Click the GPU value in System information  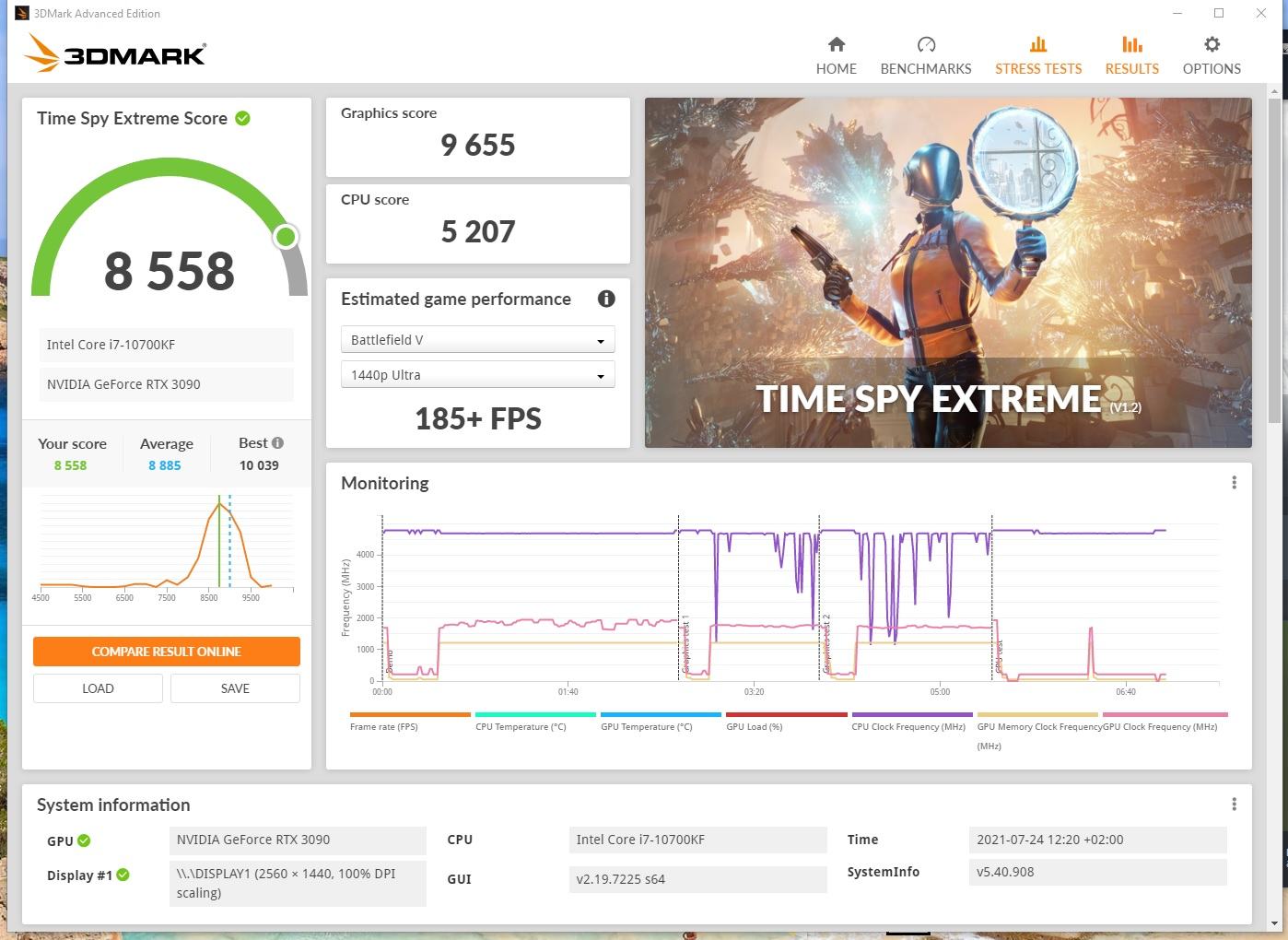tap(298, 840)
